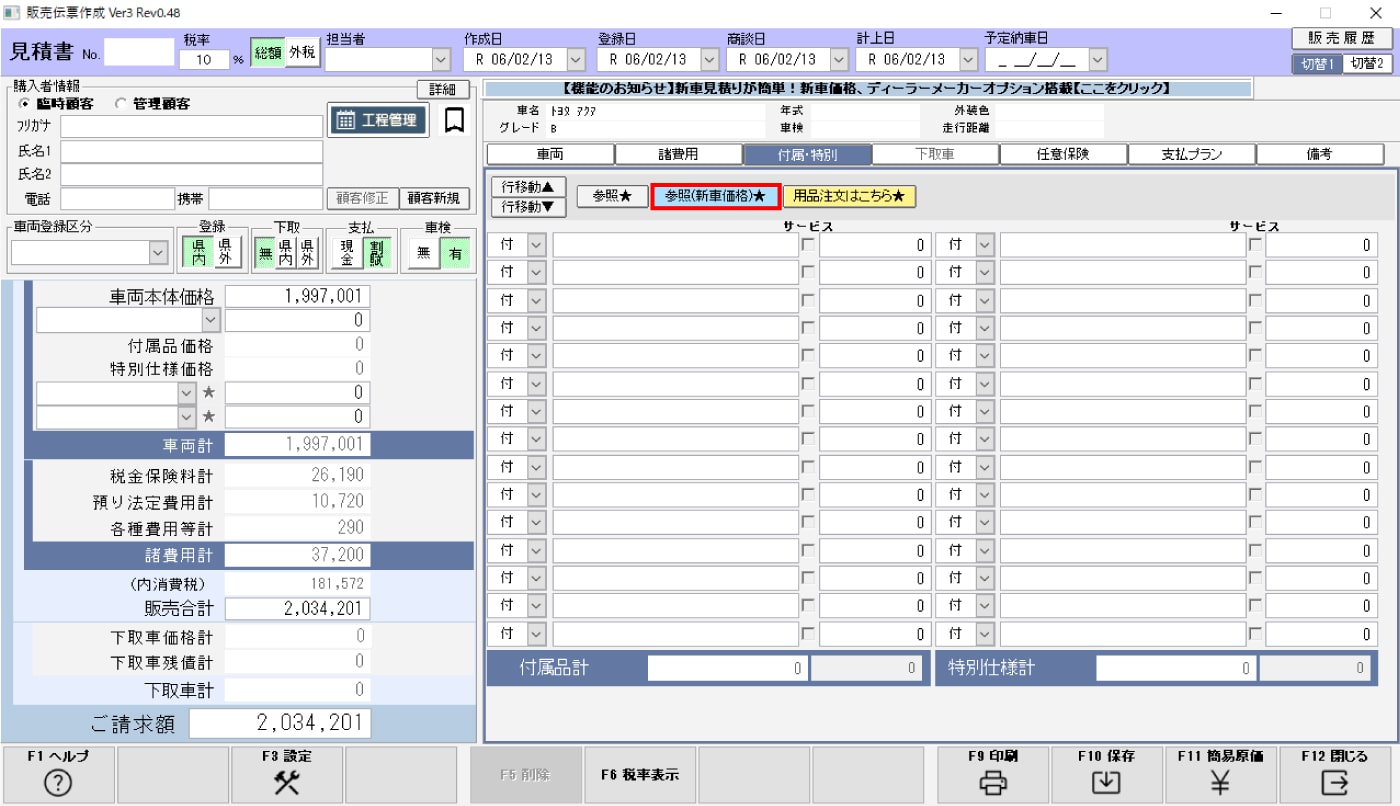
Task: Click the F9 print icon
Action: [x=993, y=785]
